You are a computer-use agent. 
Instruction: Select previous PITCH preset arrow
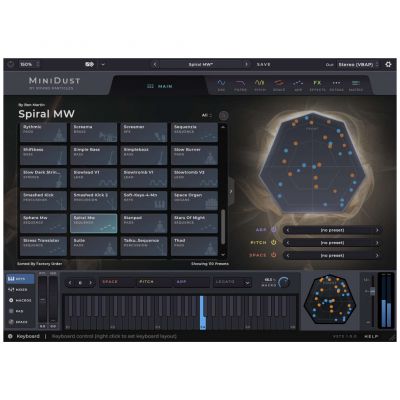[288, 243]
